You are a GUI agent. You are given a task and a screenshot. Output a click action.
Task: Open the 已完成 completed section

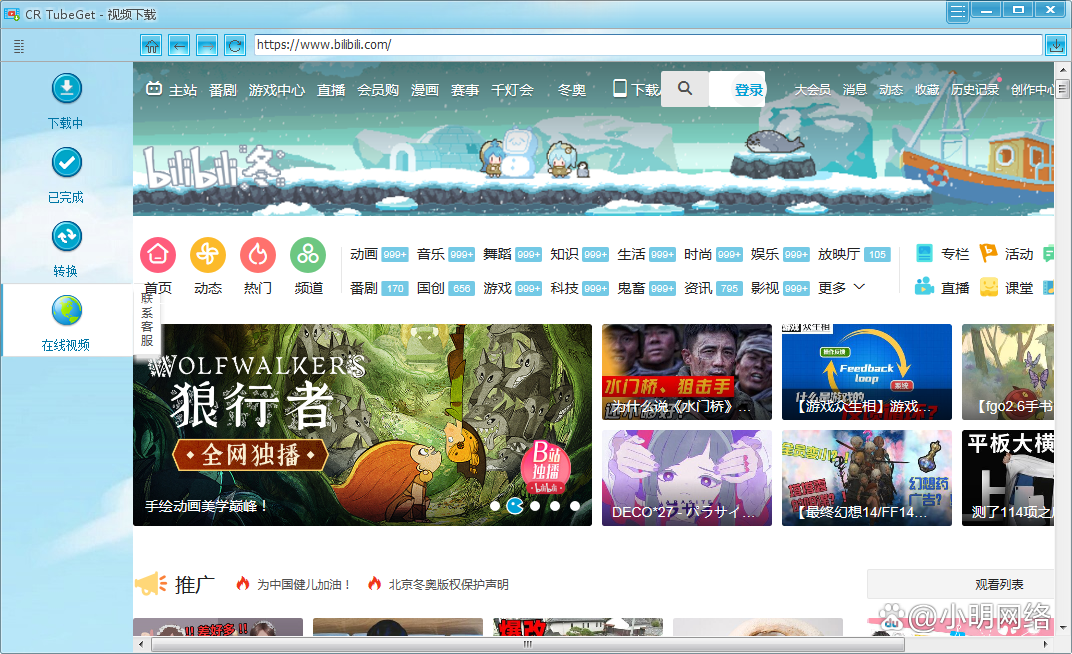click(x=66, y=176)
